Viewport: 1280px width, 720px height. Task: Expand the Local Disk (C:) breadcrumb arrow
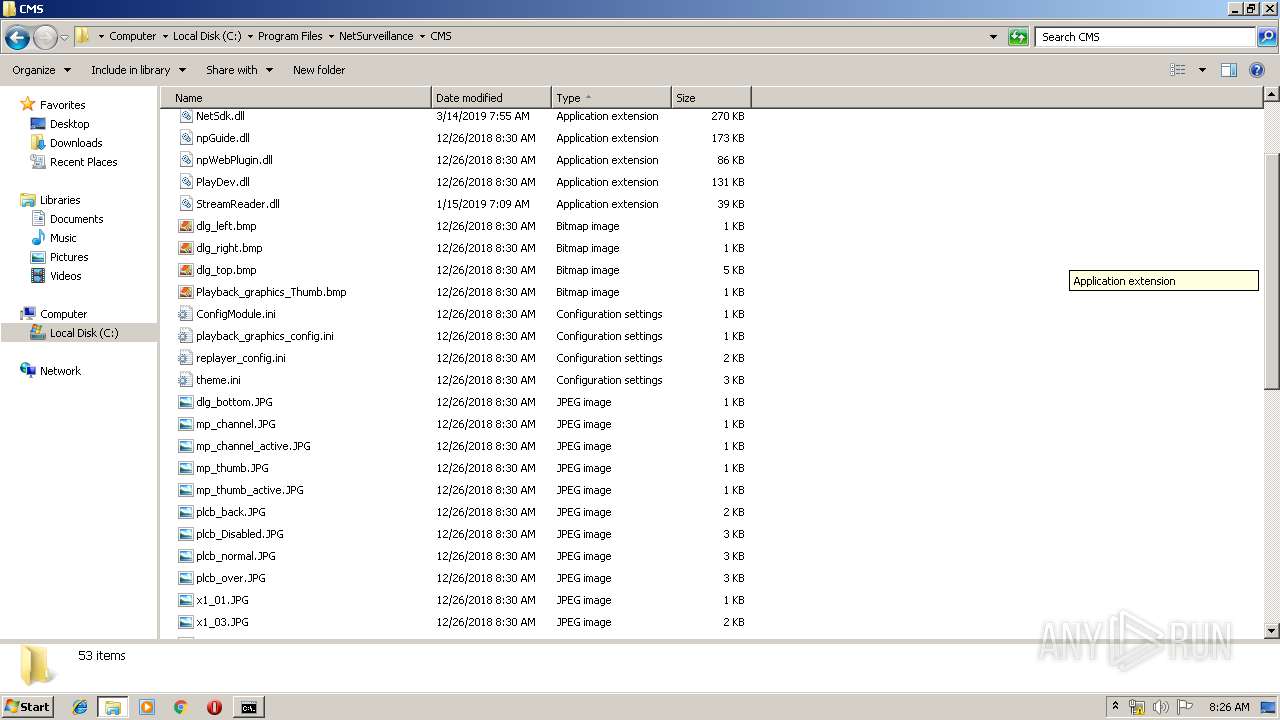(x=250, y=36)
